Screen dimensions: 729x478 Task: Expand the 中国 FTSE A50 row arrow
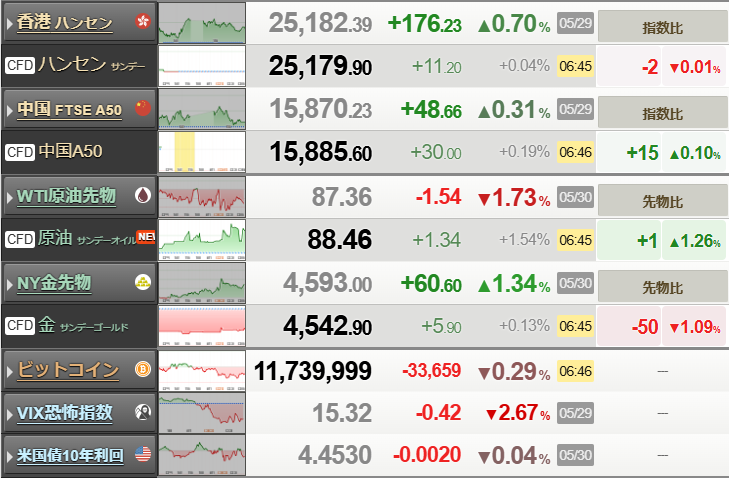click(9, 110)
